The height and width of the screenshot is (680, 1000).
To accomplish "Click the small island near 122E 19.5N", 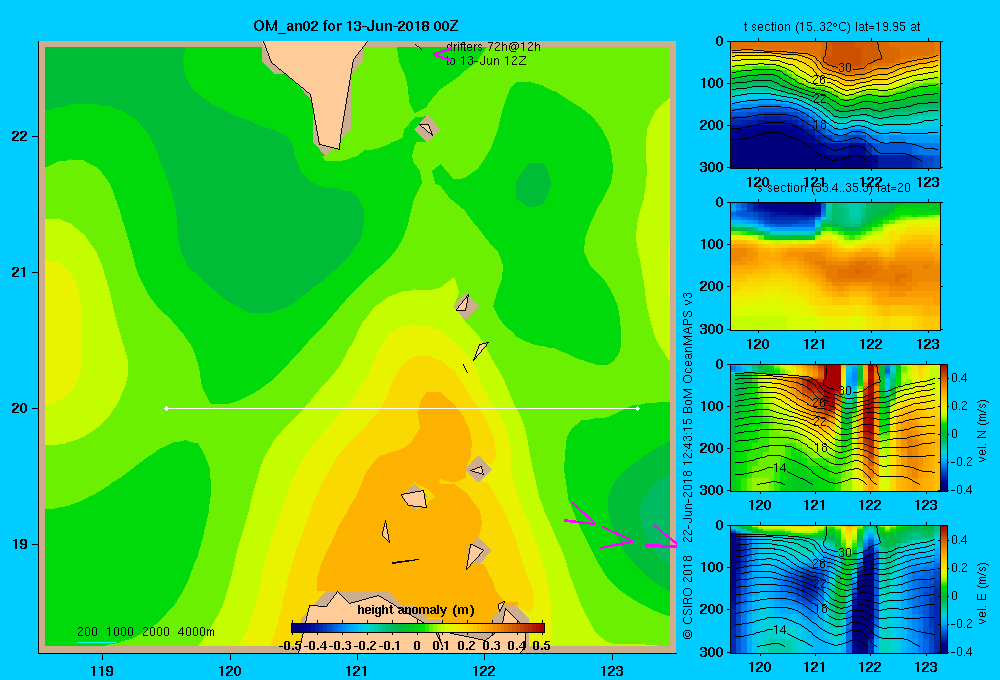I will tap(479, 470).
